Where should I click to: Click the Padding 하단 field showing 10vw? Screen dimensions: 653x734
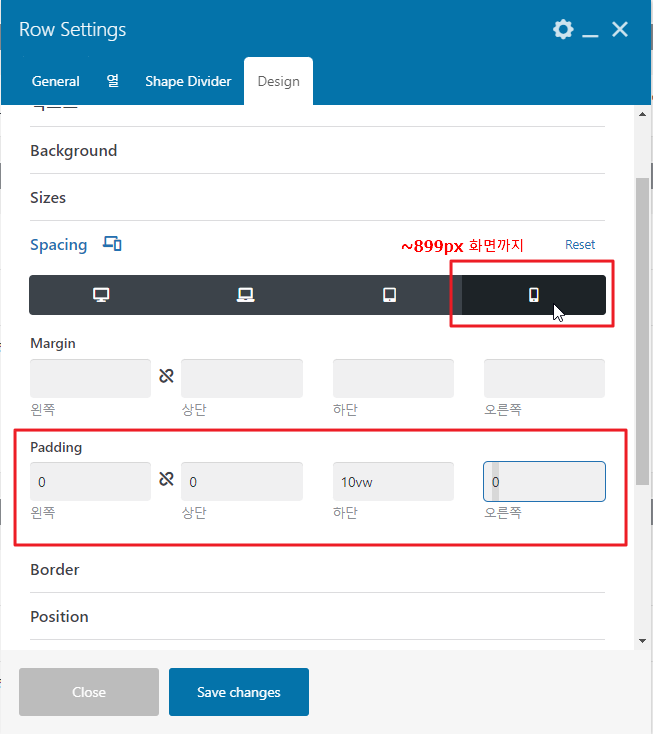[393, 482]
